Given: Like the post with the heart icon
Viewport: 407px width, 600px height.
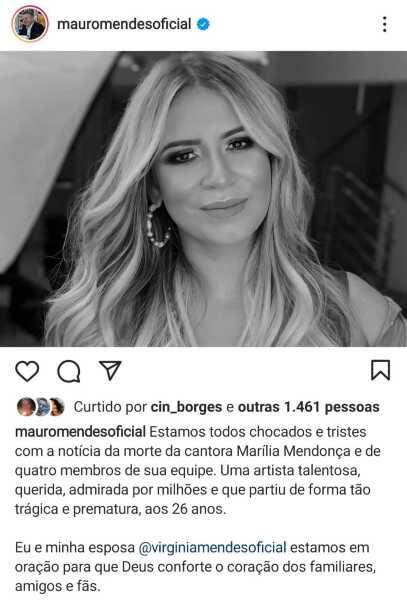Looking at the screenshot, I should 27,371.
